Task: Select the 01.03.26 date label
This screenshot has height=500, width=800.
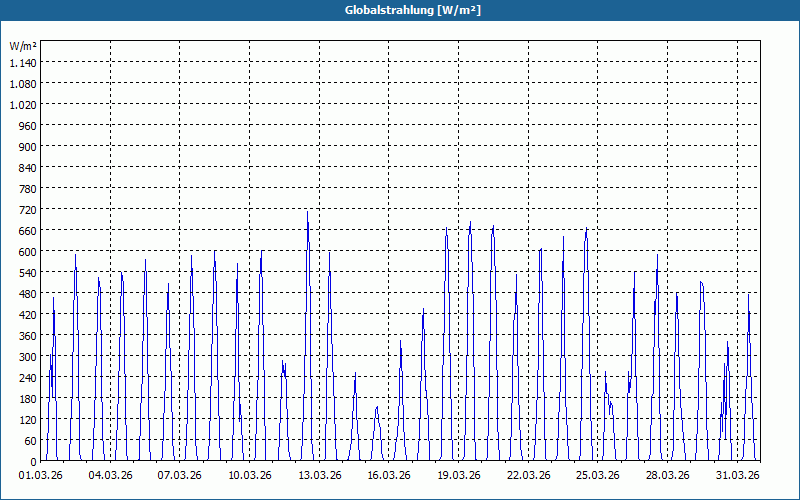Action: click(x=41, y=475)
